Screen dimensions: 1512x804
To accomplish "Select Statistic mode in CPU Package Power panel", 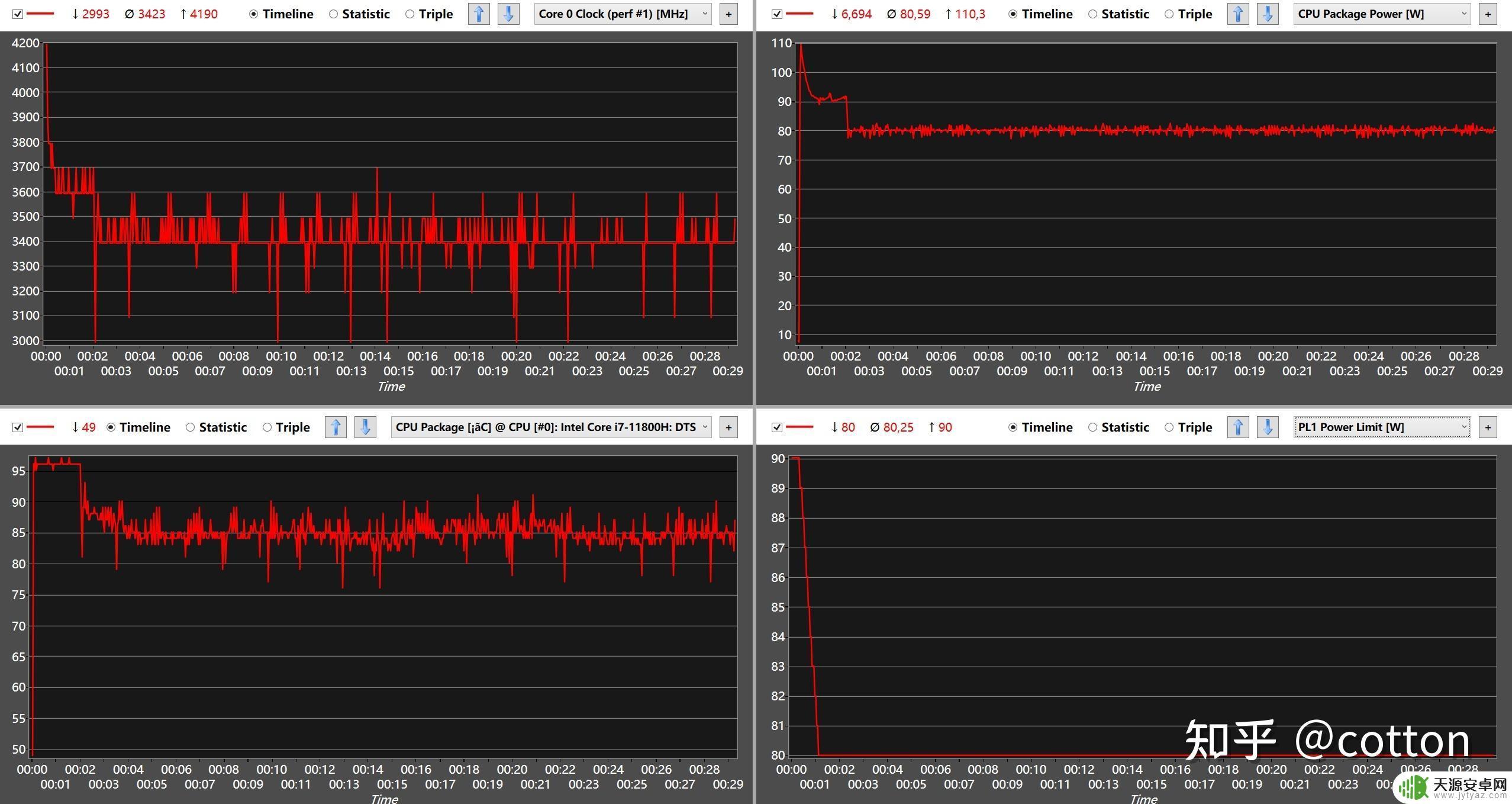I will (1118, 14).
